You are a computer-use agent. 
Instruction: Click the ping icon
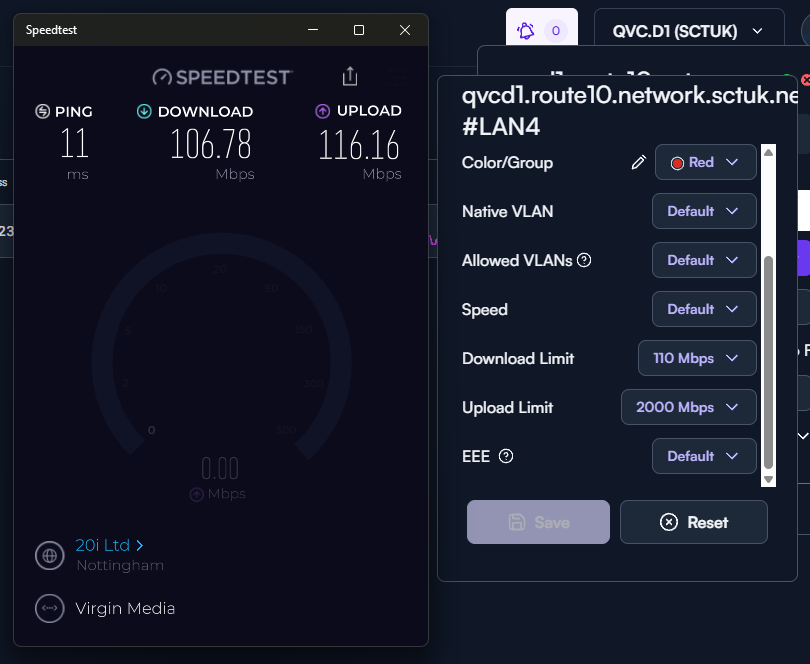pyautogui.click(x=42, y=111)
